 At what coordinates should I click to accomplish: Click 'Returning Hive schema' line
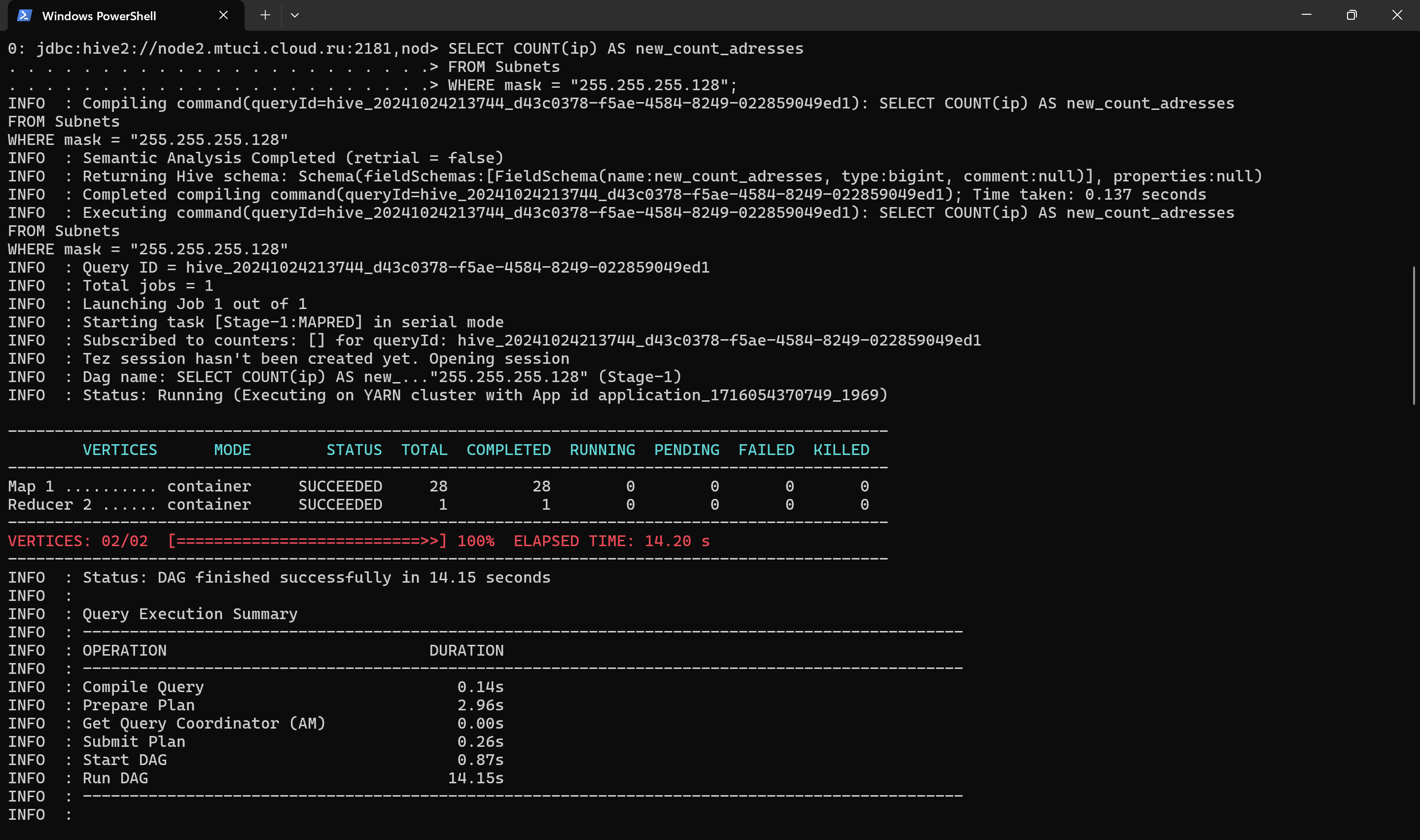coord(635,176)
